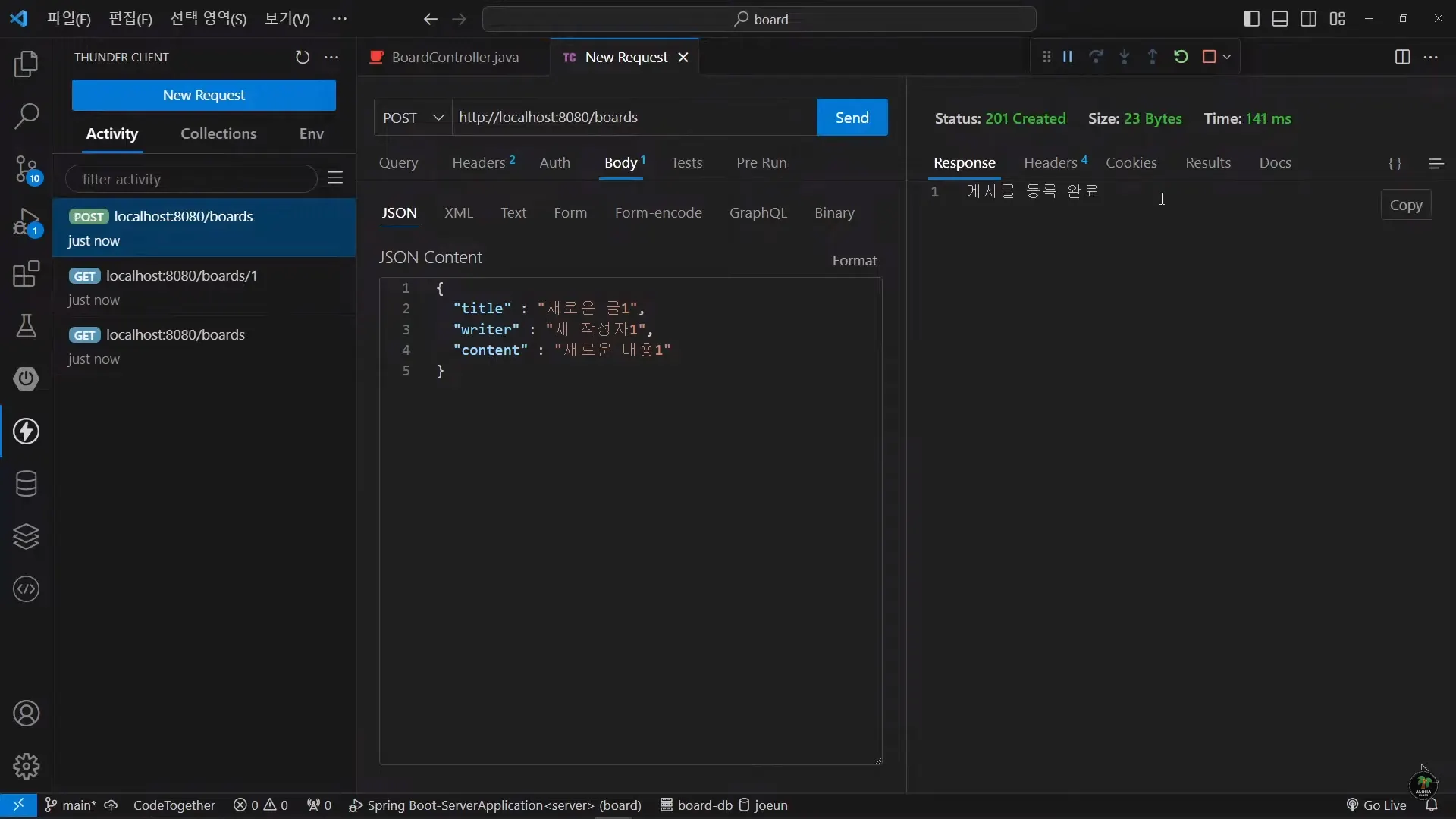This screenshot has width=1456, height=819.
Task: Pause the running debug session
Action: pos(1068,57)
